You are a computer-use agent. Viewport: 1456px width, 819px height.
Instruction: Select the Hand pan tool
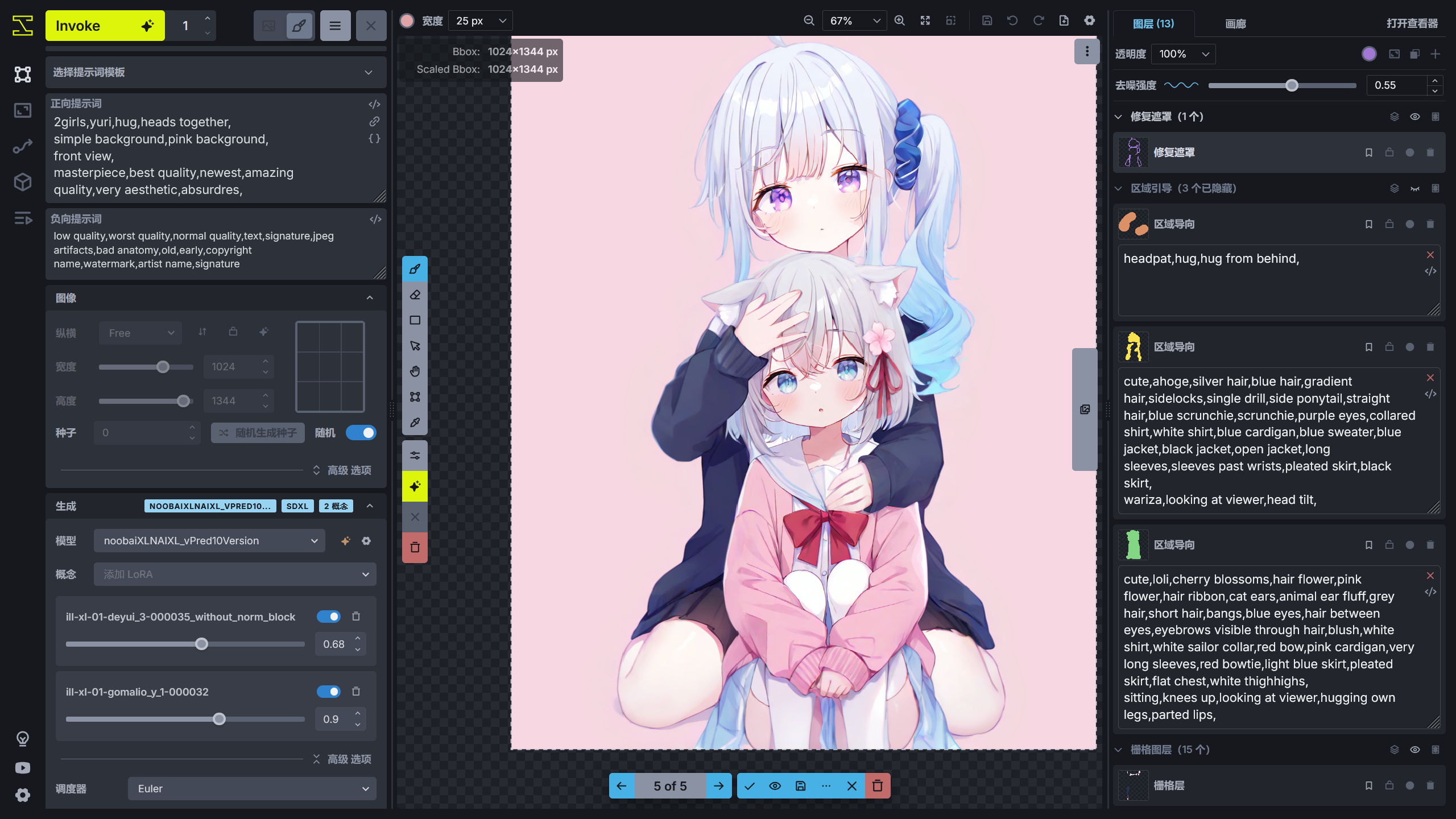(x=415, y=371)
